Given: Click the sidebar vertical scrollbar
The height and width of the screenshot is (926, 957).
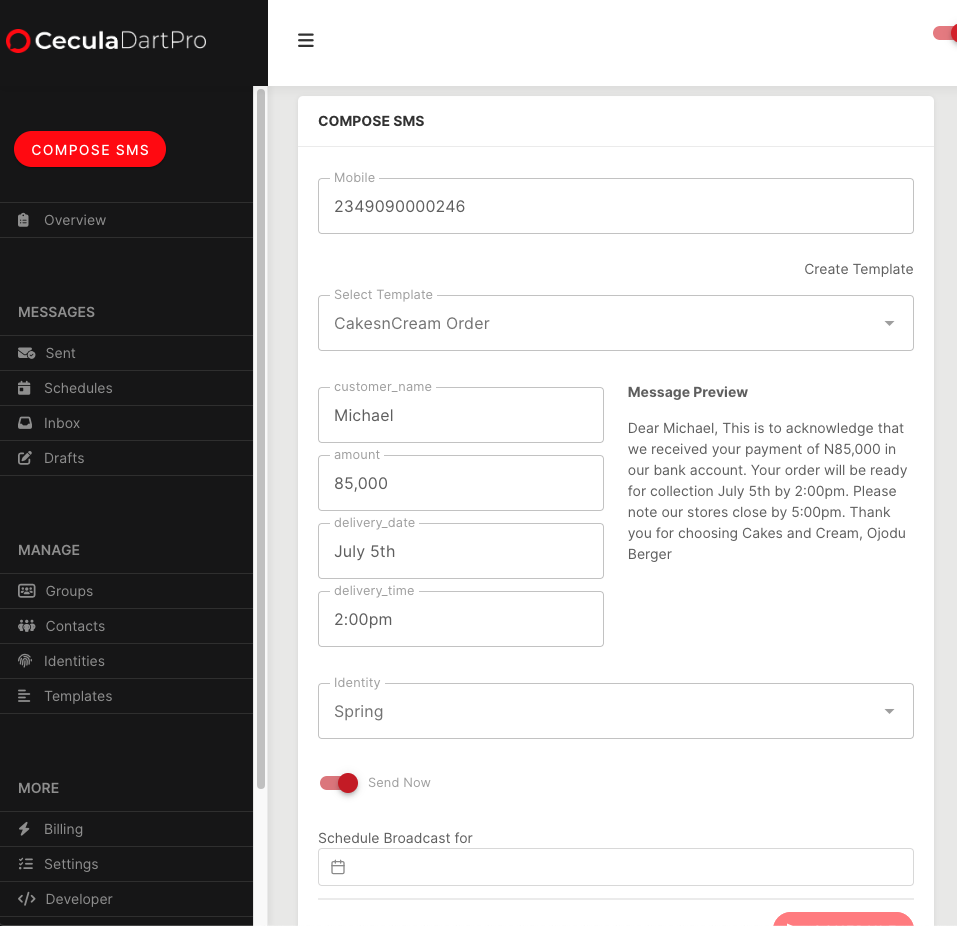Looking at the screenshot, I should pyautogui.click(x=261, y=438).
